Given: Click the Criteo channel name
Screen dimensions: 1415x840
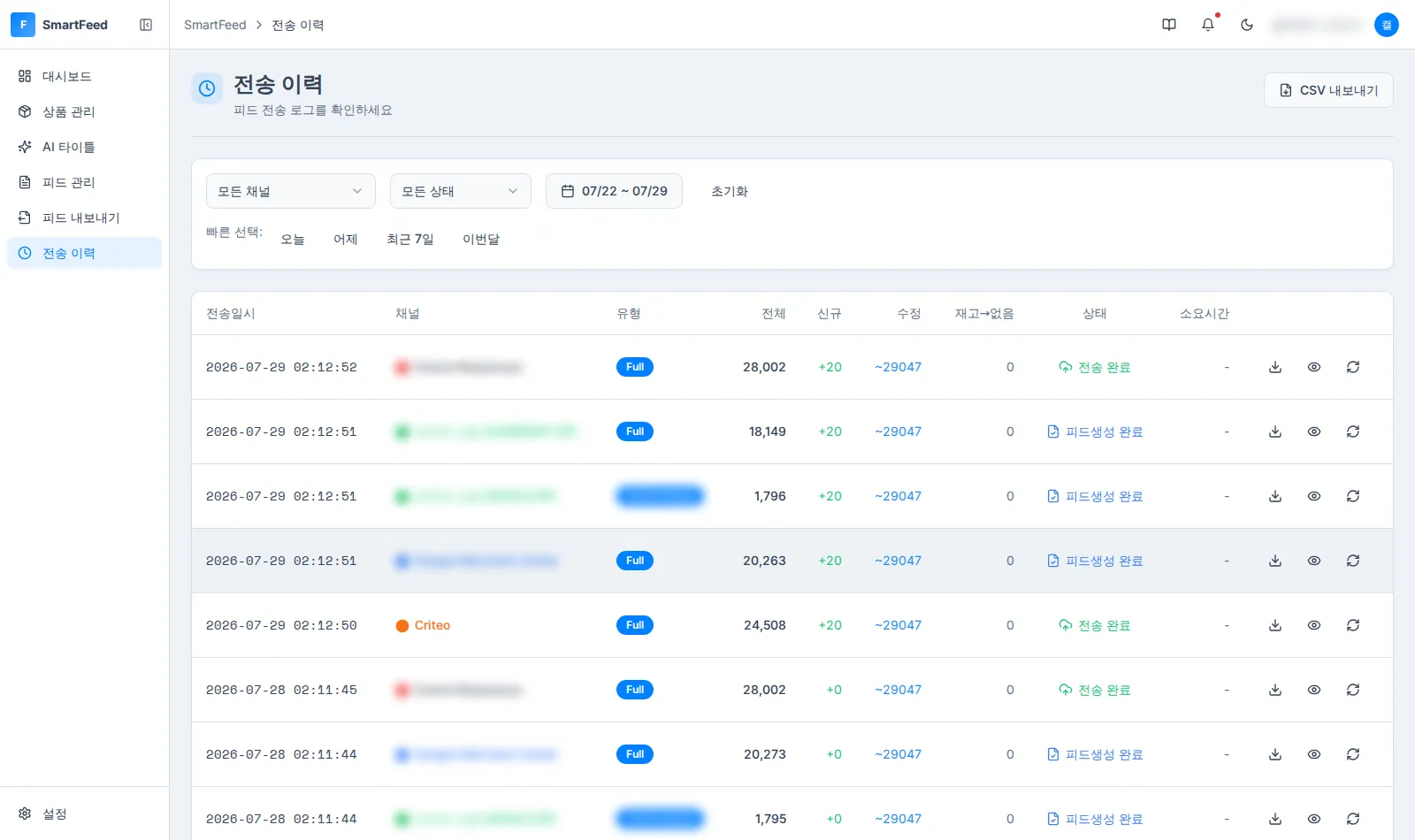Looking at the screenshot, I should coord(432,625).
